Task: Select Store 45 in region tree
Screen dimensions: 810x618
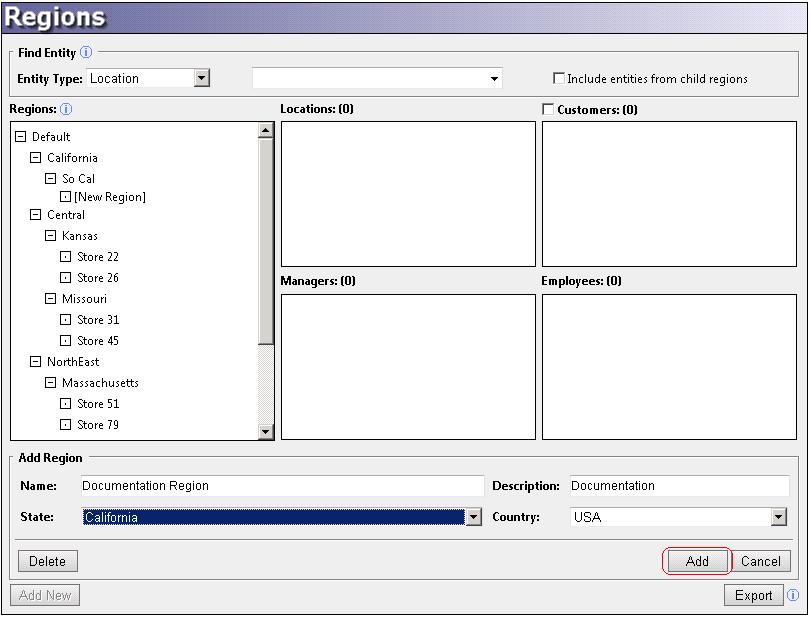Action: click(98, 341)
